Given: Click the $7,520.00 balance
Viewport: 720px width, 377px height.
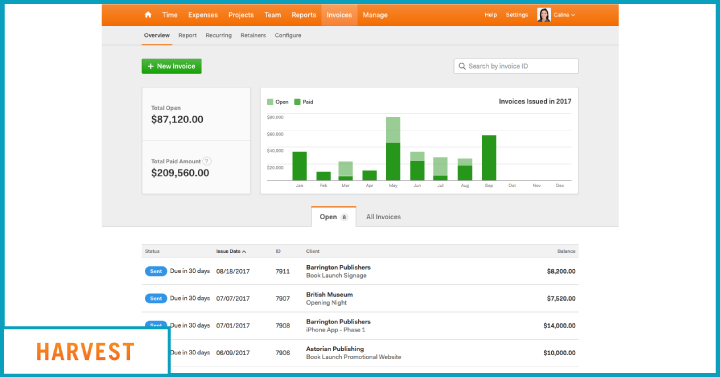Looking at the screenshot, I should point(561,298).
